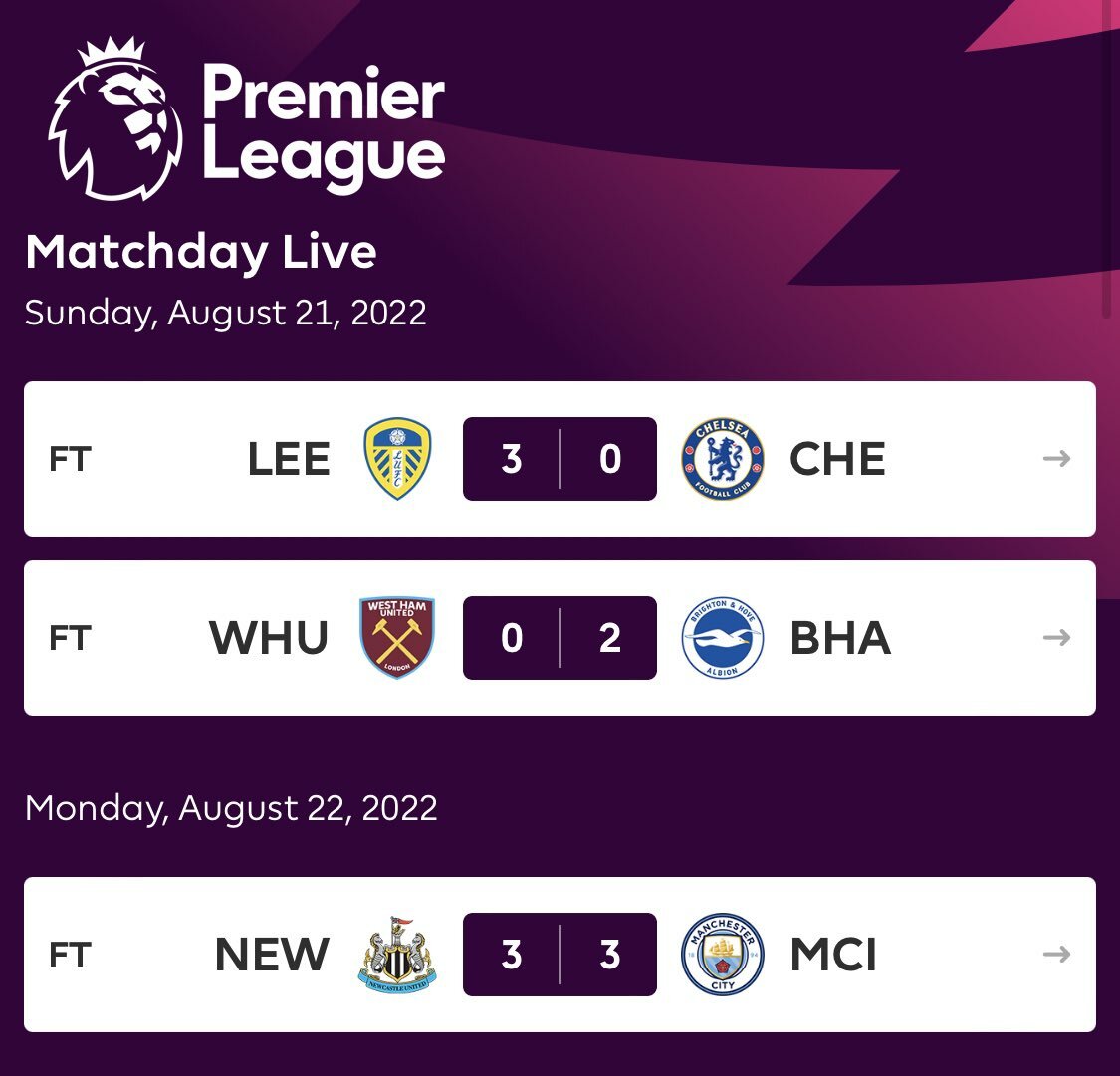
Task: Open Leeds vs Chelsea match arrow
Action: [1056, 459]
